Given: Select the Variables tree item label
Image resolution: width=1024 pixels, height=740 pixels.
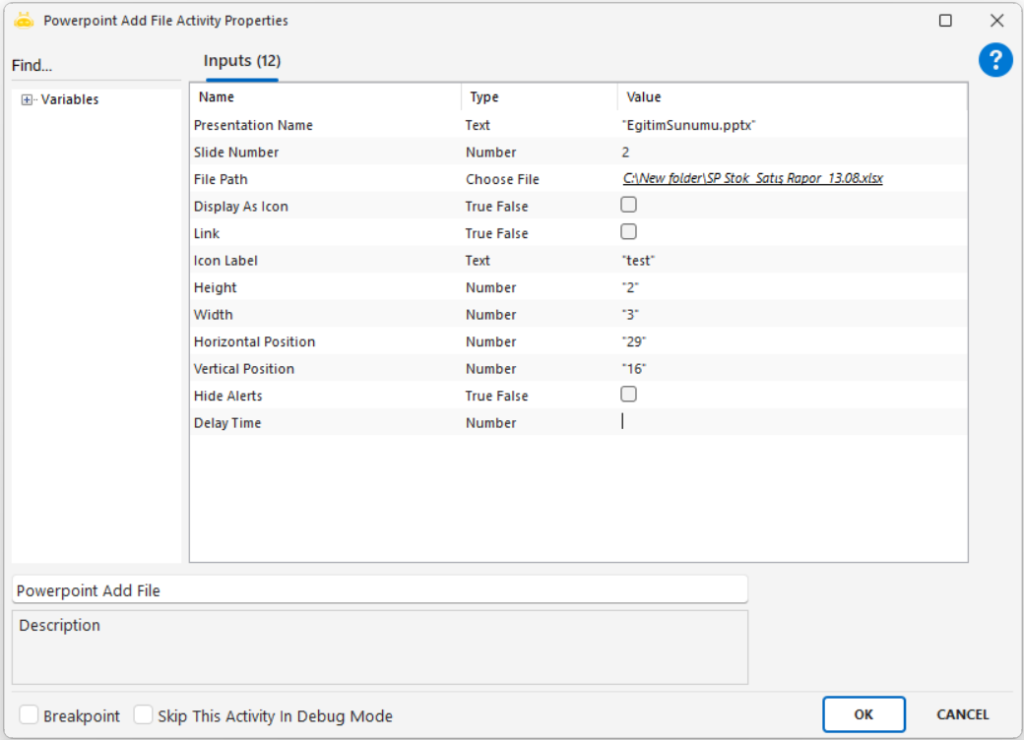Looking at the screenshot, I should pos(69,100).
